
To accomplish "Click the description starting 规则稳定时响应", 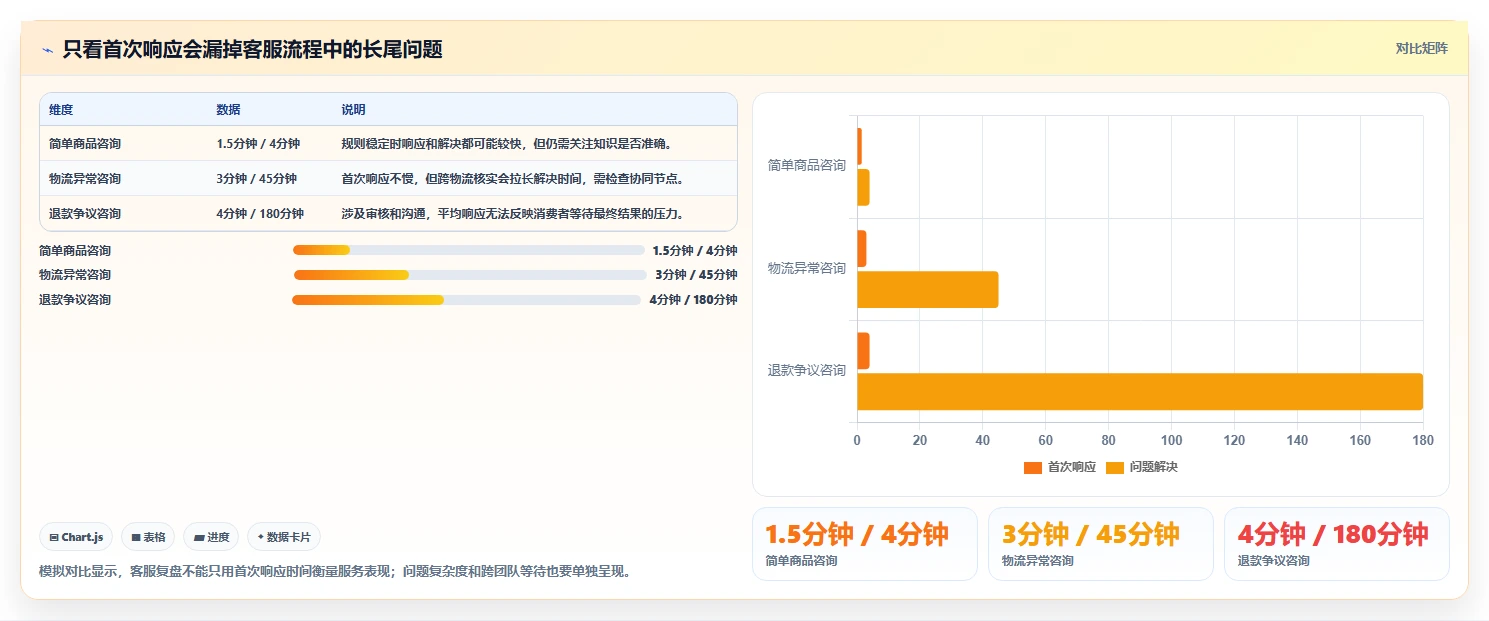I will (506, 144).
